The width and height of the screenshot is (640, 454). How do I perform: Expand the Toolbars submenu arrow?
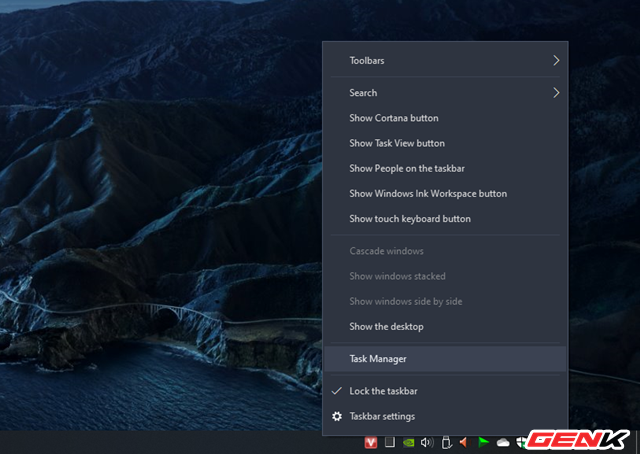556,61
